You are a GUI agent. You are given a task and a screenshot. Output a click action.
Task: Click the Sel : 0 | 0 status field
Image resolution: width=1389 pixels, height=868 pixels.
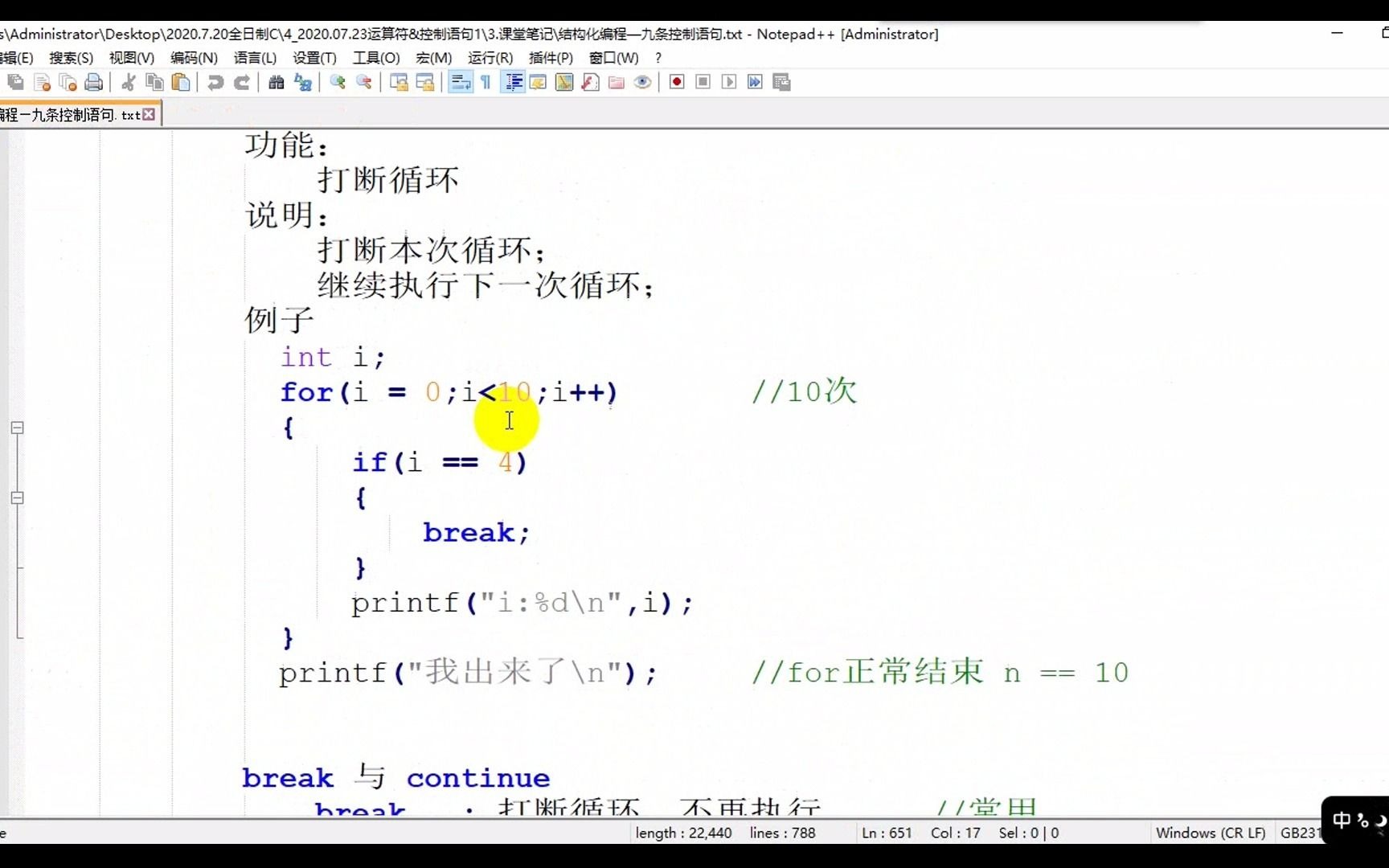coord(1029,833)
